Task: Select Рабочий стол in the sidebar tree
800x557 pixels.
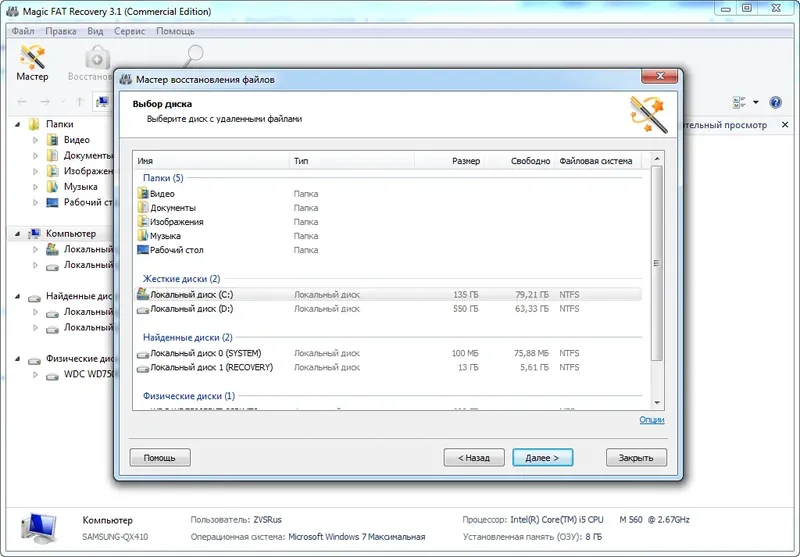Action: (88, 202)
